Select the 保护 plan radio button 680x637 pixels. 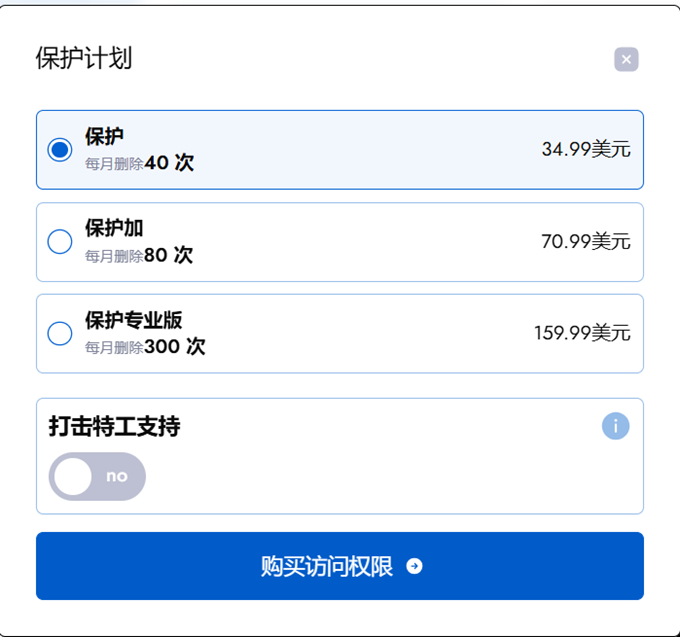(60, 150)
